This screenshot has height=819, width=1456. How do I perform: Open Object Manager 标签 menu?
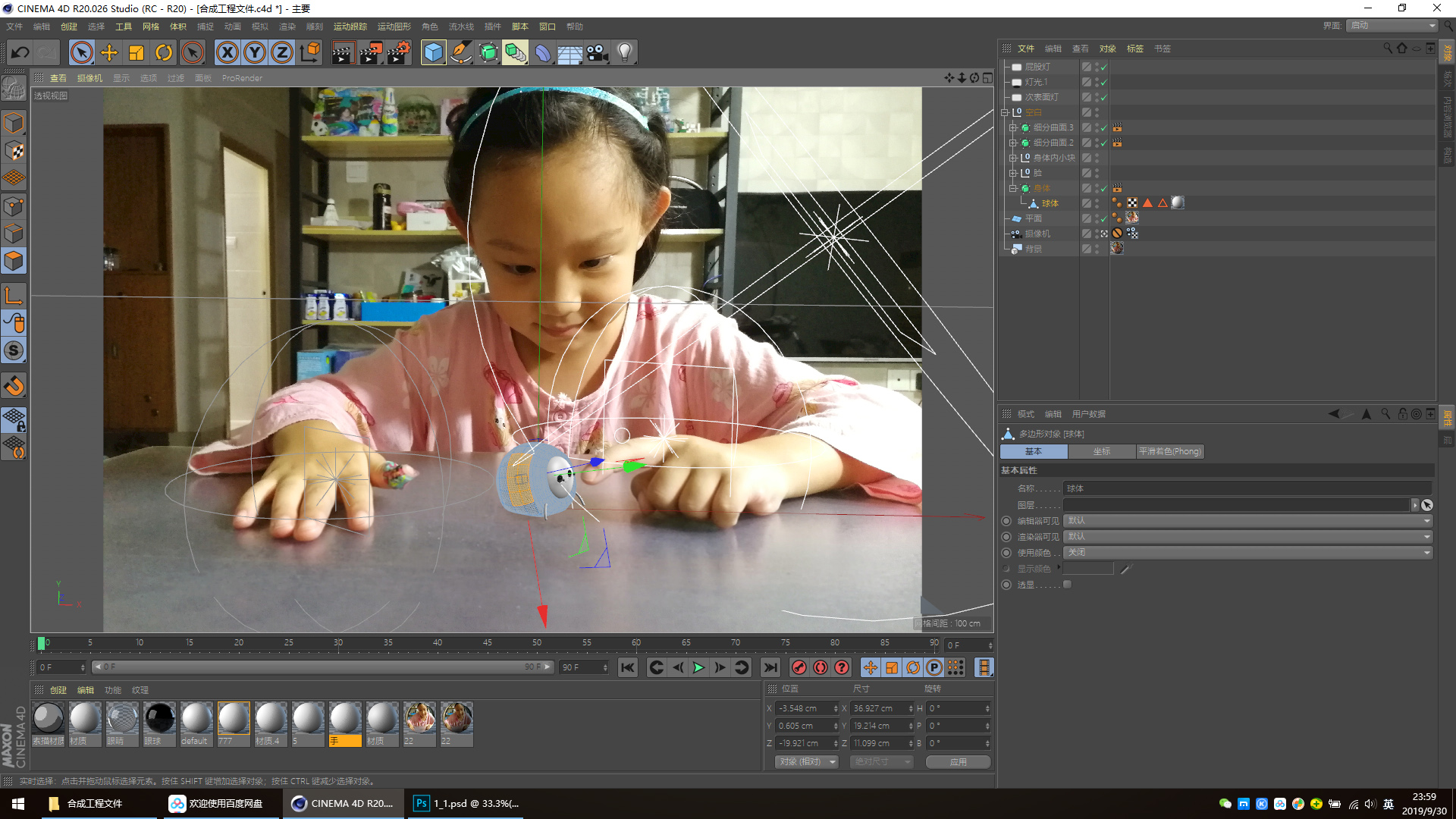(x=1135, y=49)
